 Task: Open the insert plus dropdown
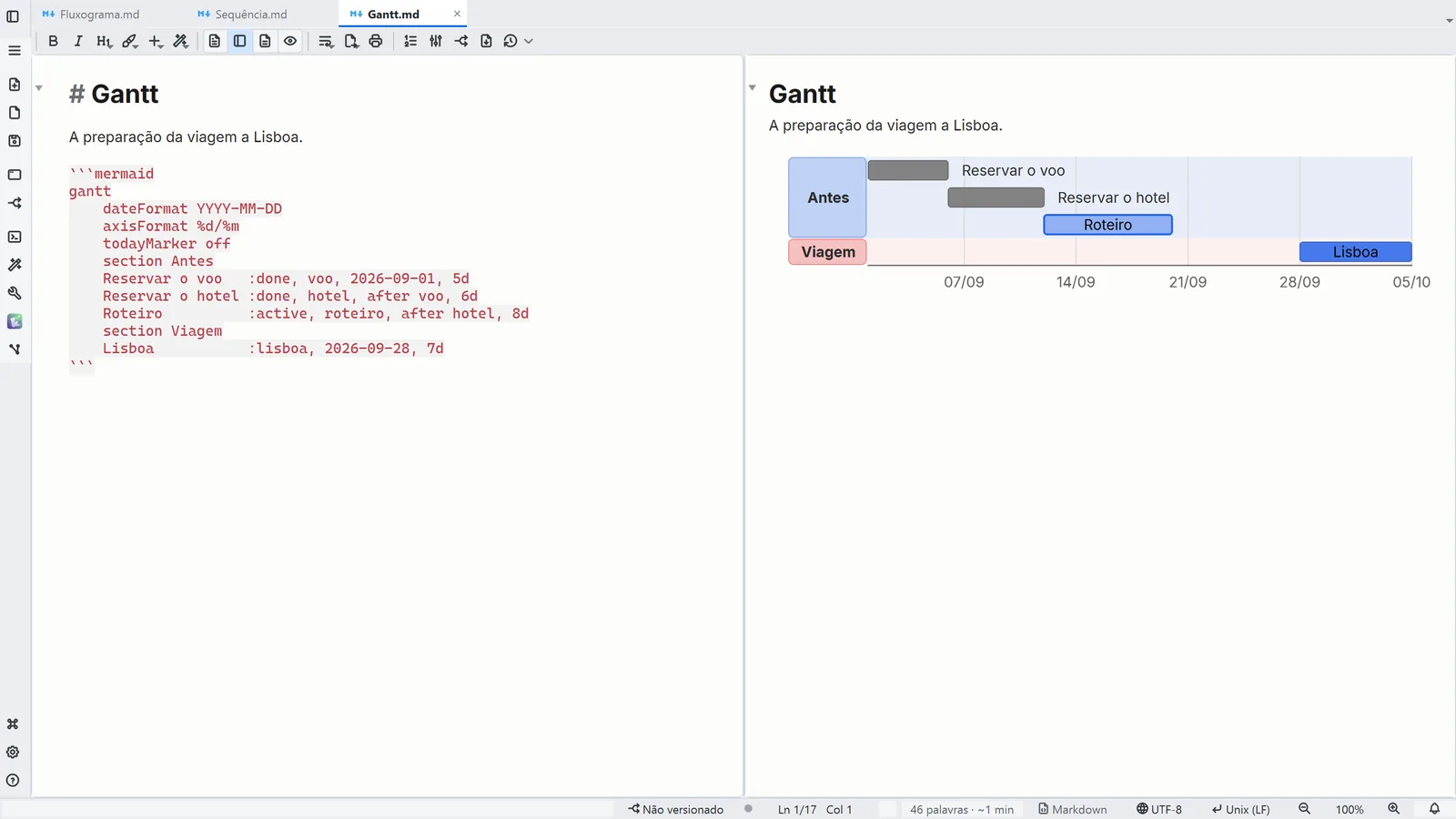(156, 41)
